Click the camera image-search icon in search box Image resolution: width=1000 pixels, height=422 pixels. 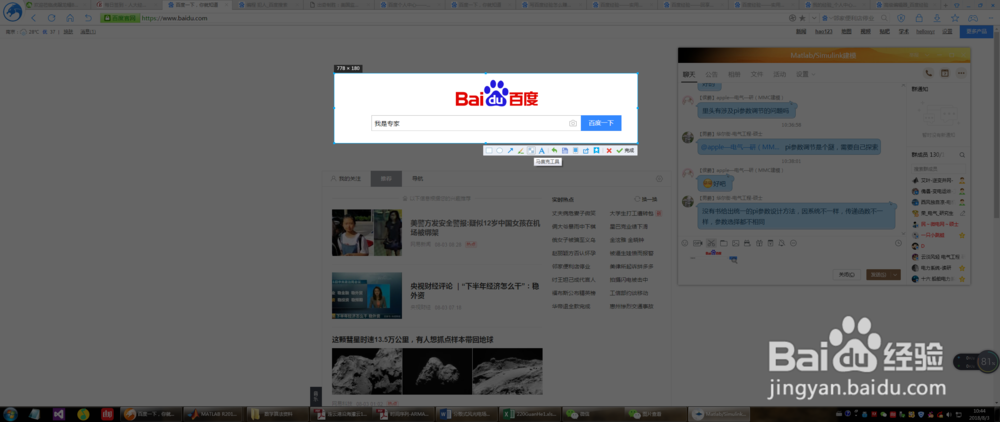(x=573, y=123)
